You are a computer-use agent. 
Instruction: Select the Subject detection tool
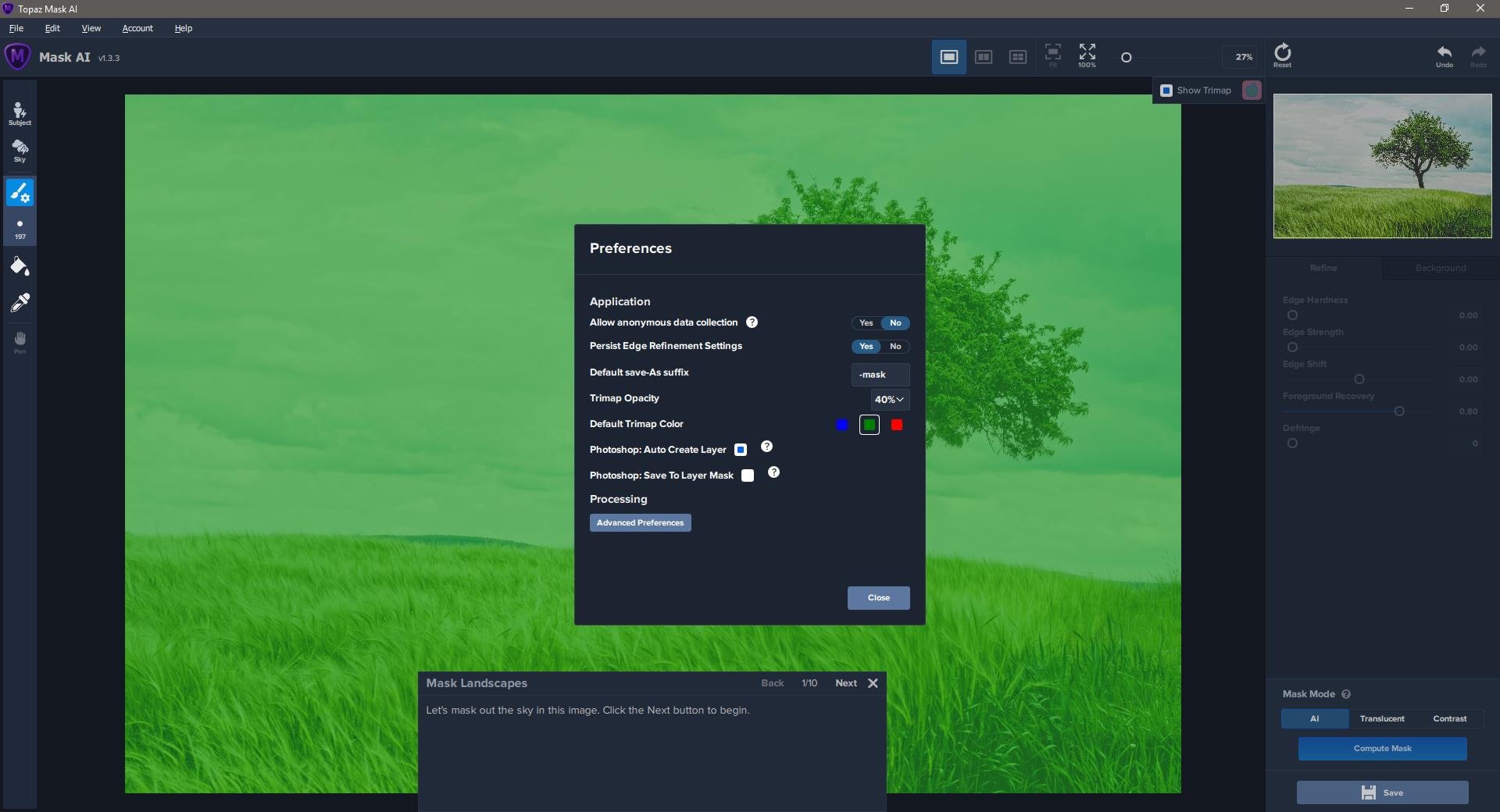pyautogui.click(x=20, y=113)
